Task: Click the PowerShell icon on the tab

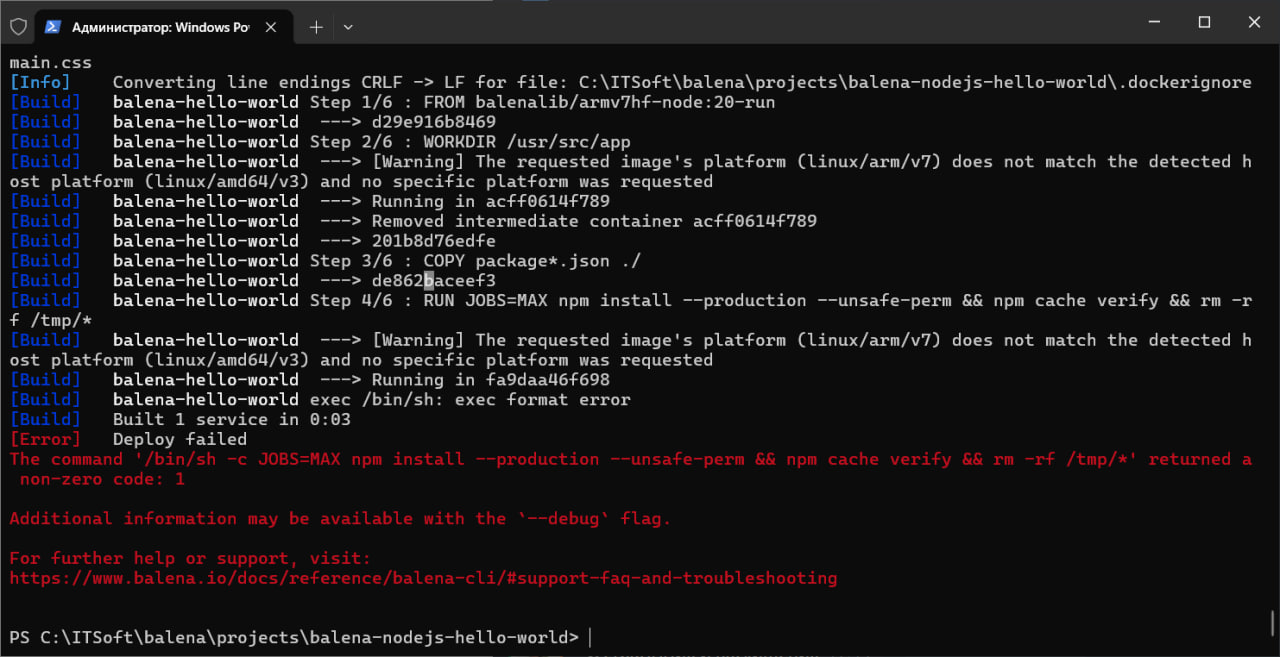Action: (x=53, y=27)
